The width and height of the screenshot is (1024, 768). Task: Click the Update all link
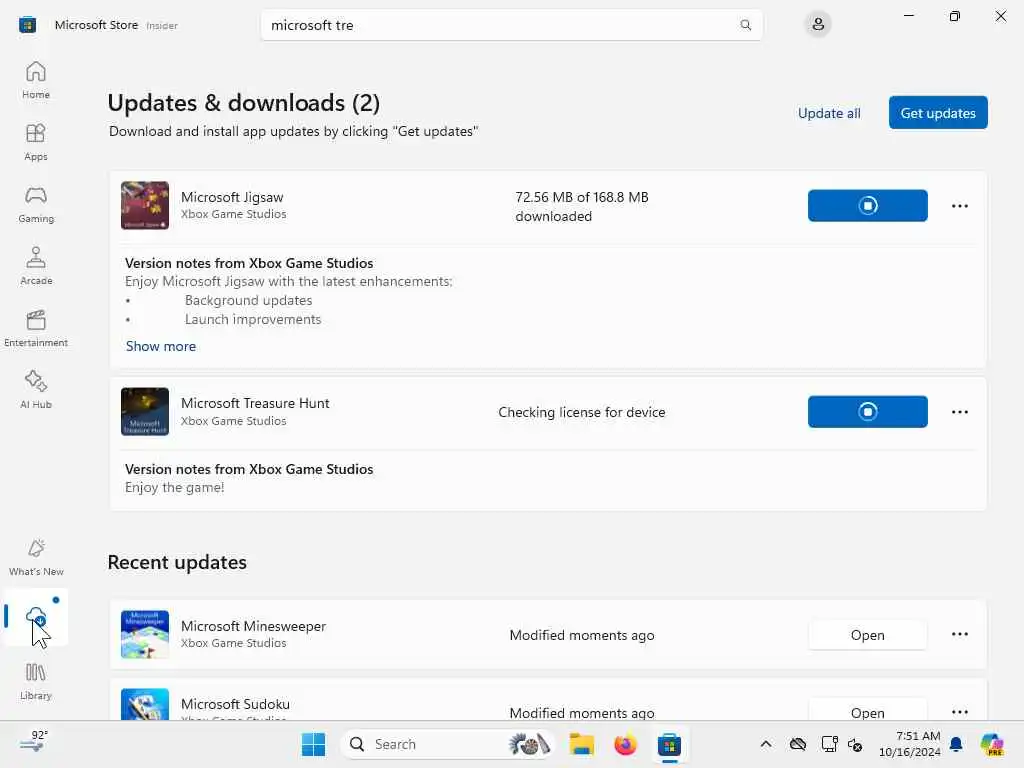click(x=829, y=113)
